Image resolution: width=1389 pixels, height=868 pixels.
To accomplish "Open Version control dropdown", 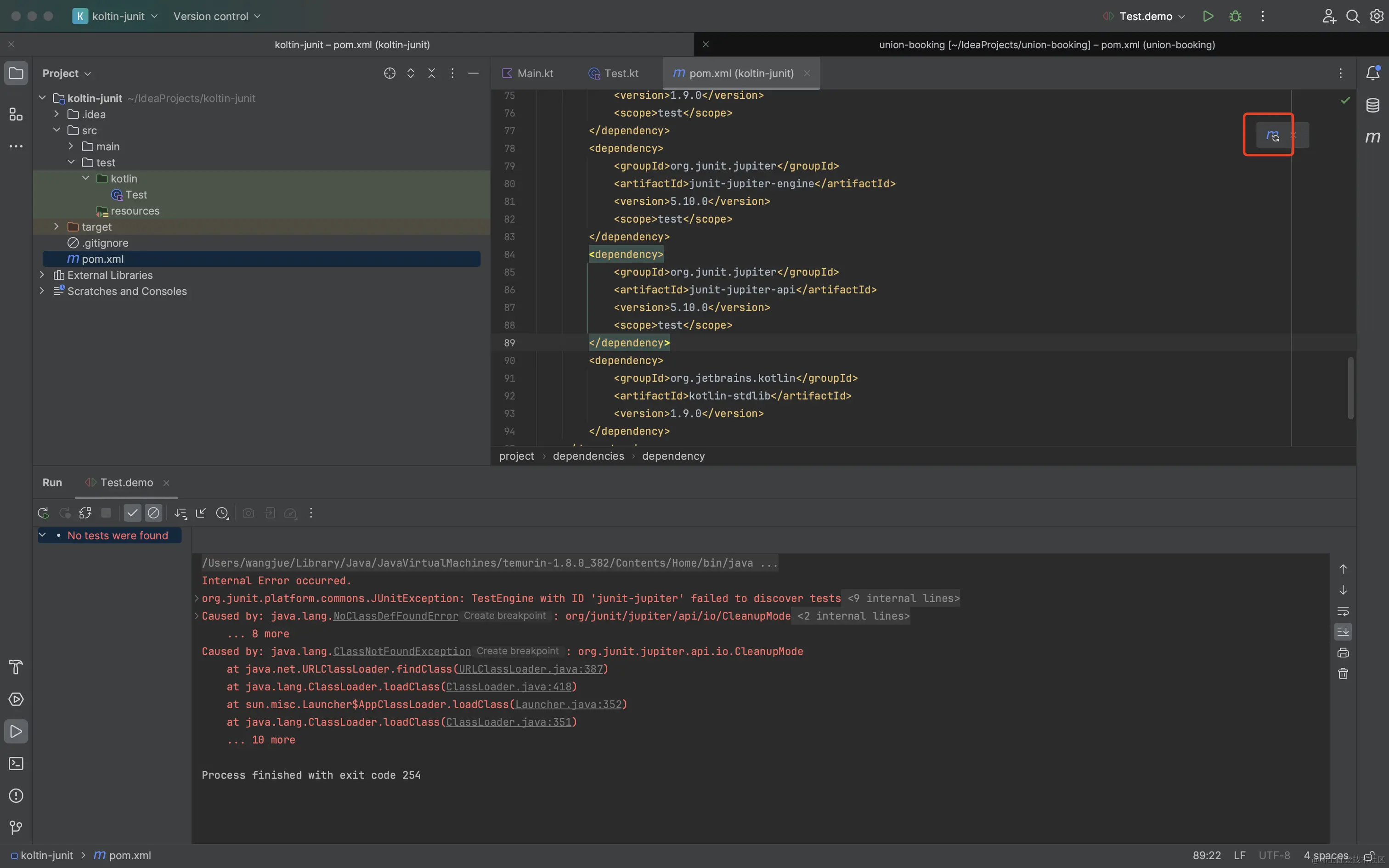I will (217, 16).
